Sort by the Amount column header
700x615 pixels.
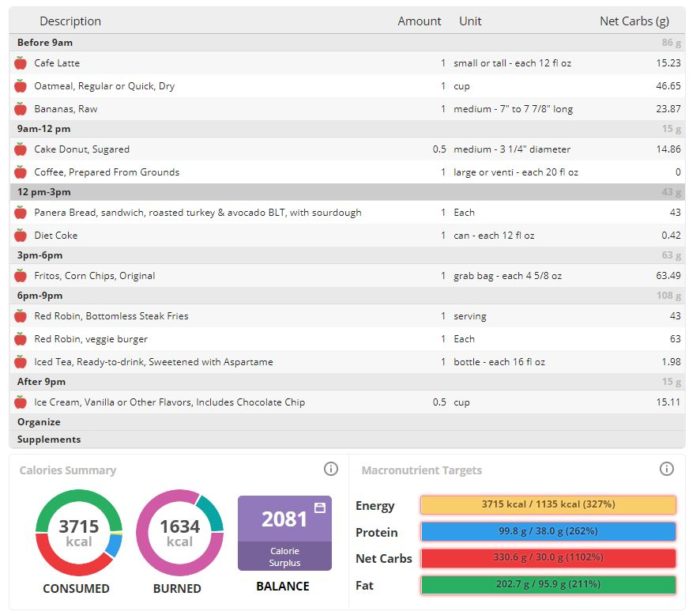(x=419, y=21)
